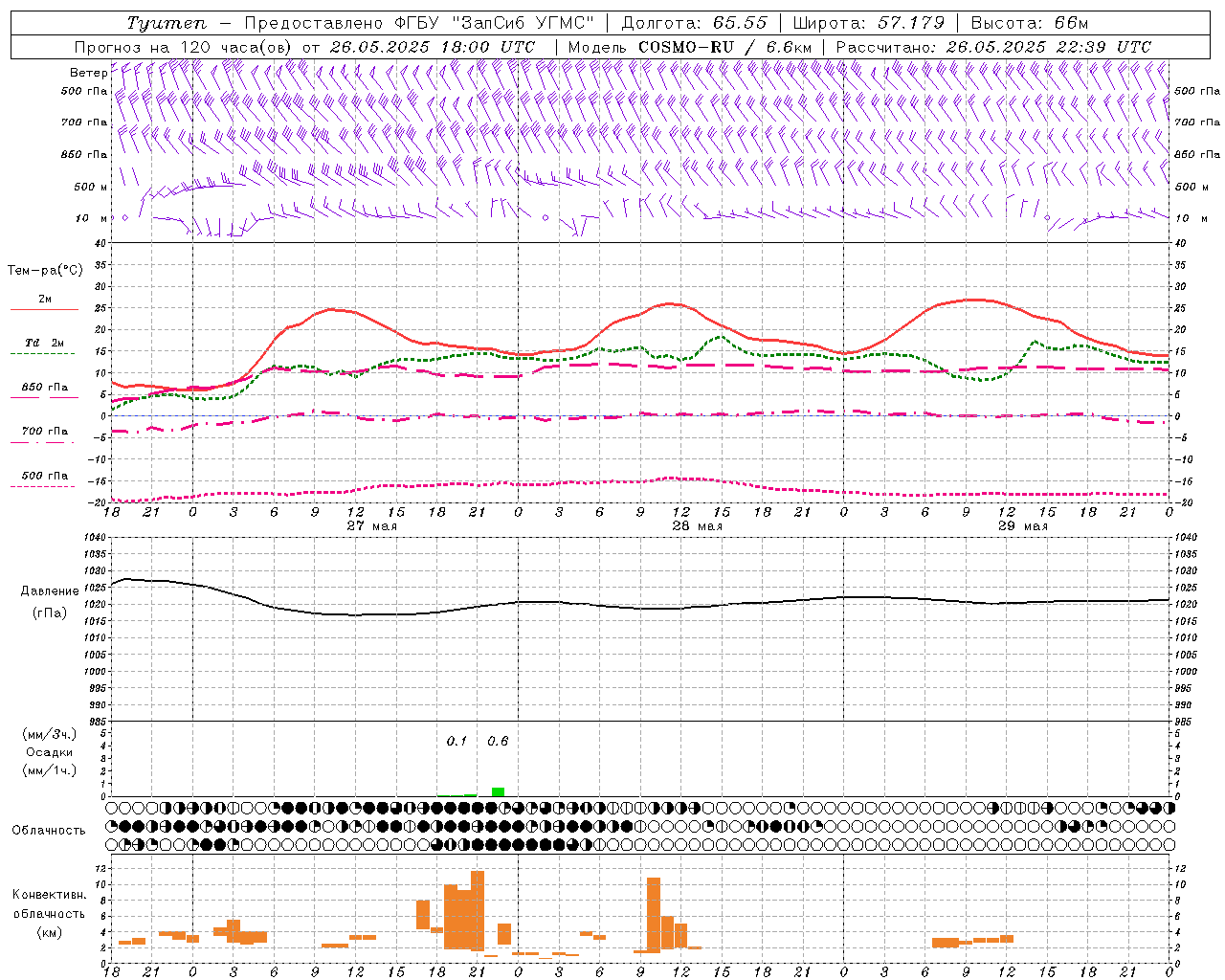This screenshot has width=1225, height=980.
Task: Select the "0.1" precipitation amount value
Action: pos(457,741)
